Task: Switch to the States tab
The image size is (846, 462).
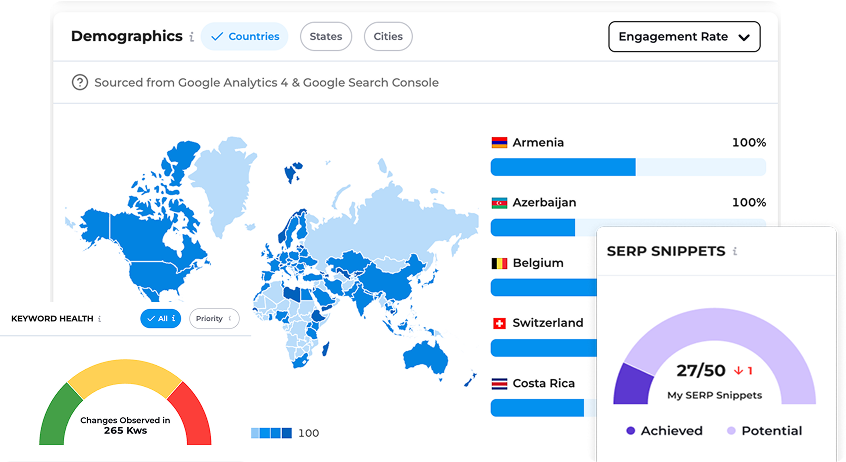Action: [x=326, y=37]
